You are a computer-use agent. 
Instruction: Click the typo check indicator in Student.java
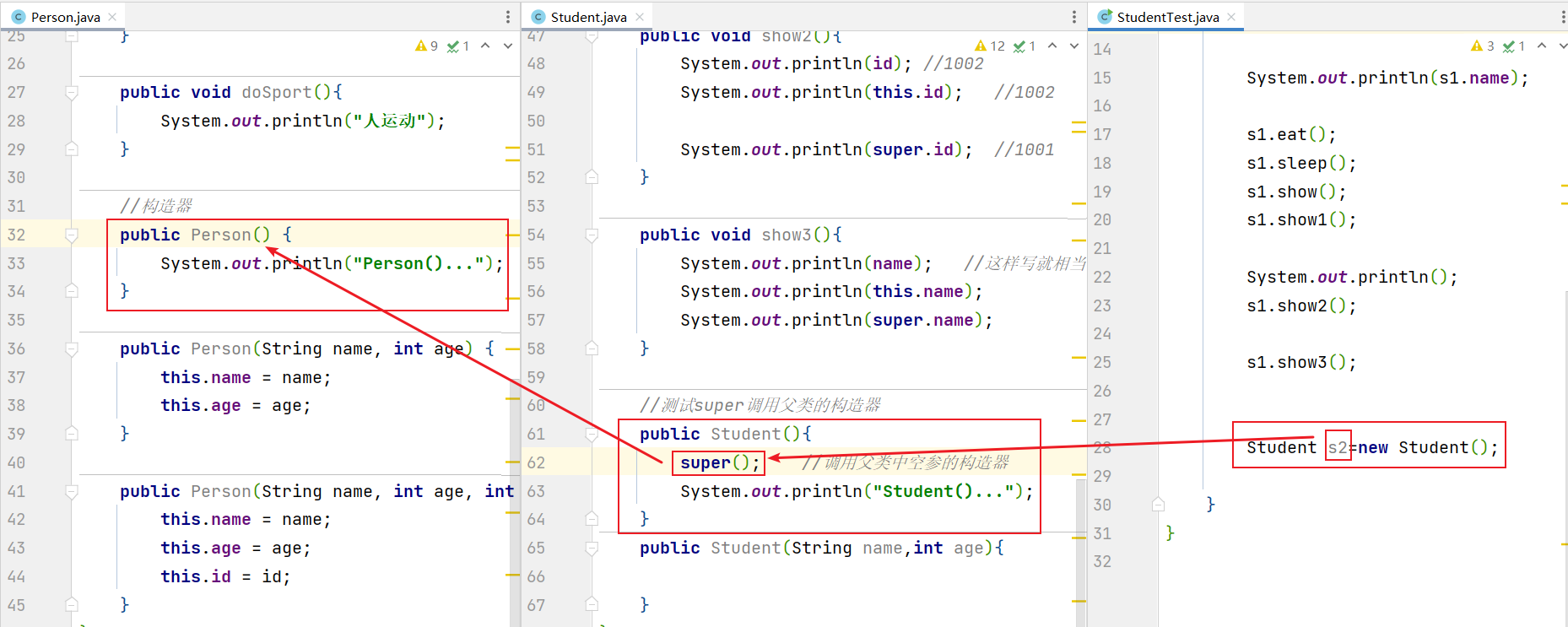tap(1024, 46)
